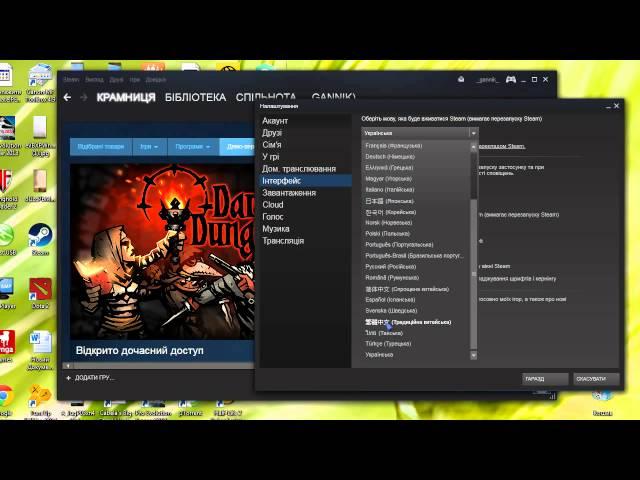Open the Довідка menu in the menu bar
The image size is (640, 480).
click(156, 80)
